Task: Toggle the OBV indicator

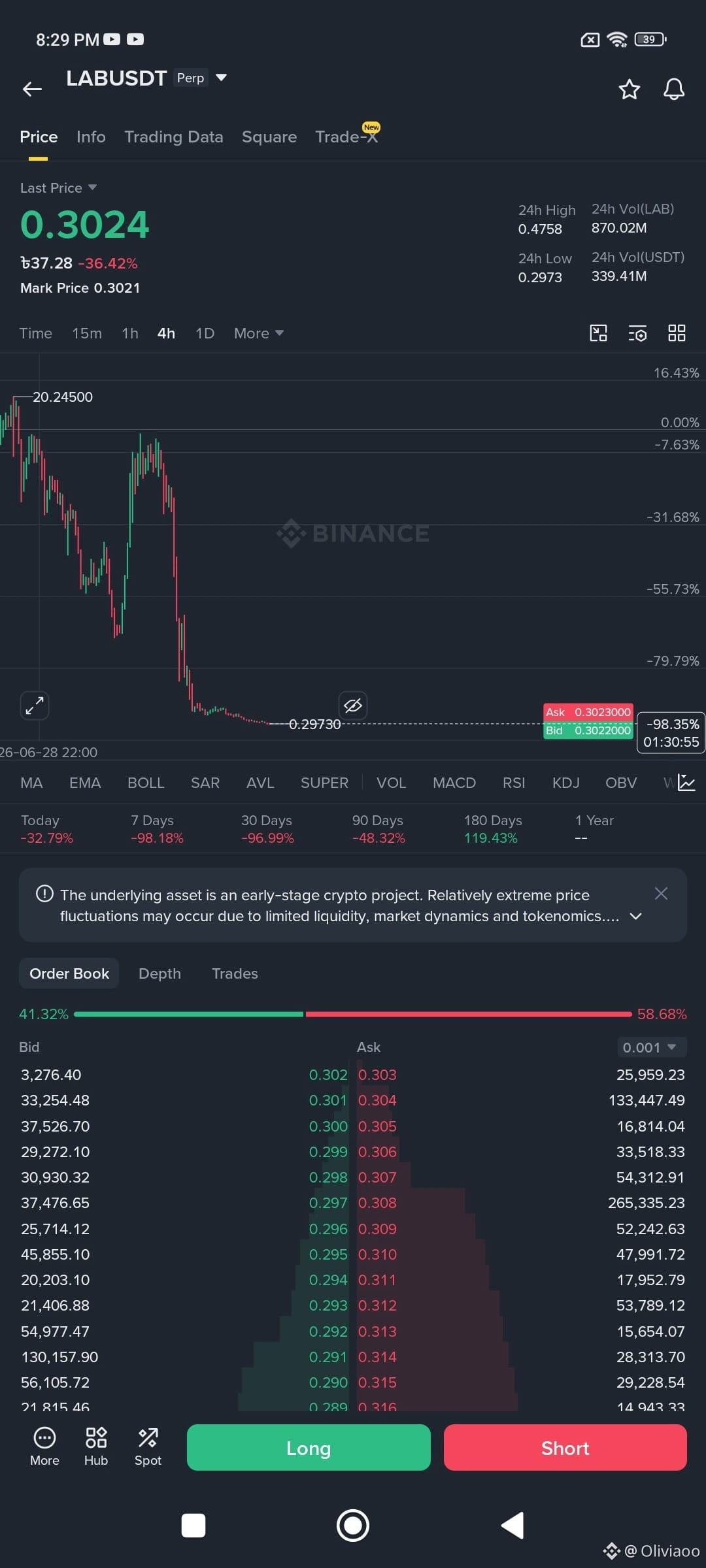Action: tap(621, 783)
